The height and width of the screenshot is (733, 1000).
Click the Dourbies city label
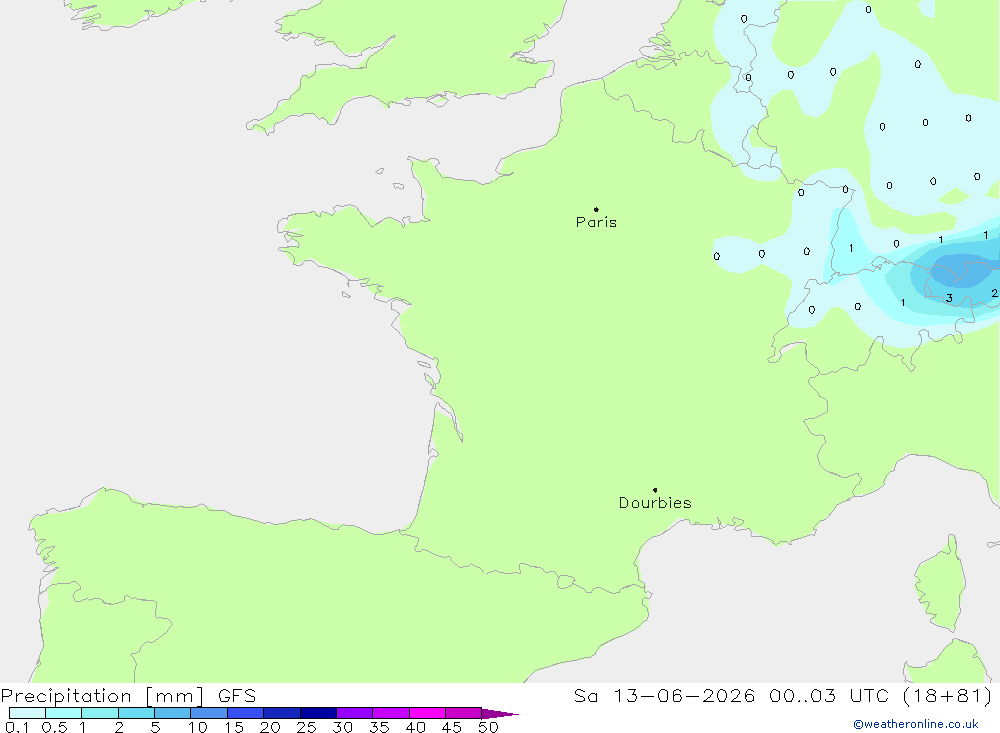(655, 503)
